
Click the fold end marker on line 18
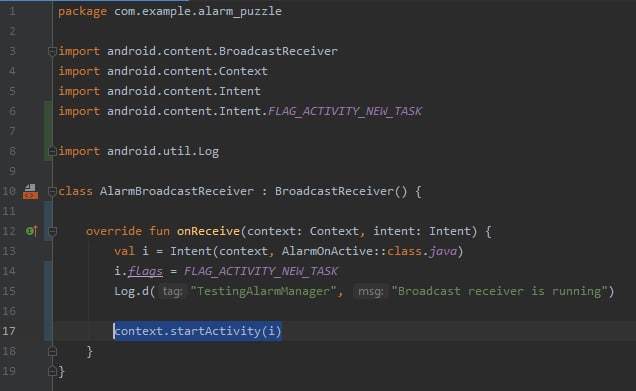pos(52,351)
